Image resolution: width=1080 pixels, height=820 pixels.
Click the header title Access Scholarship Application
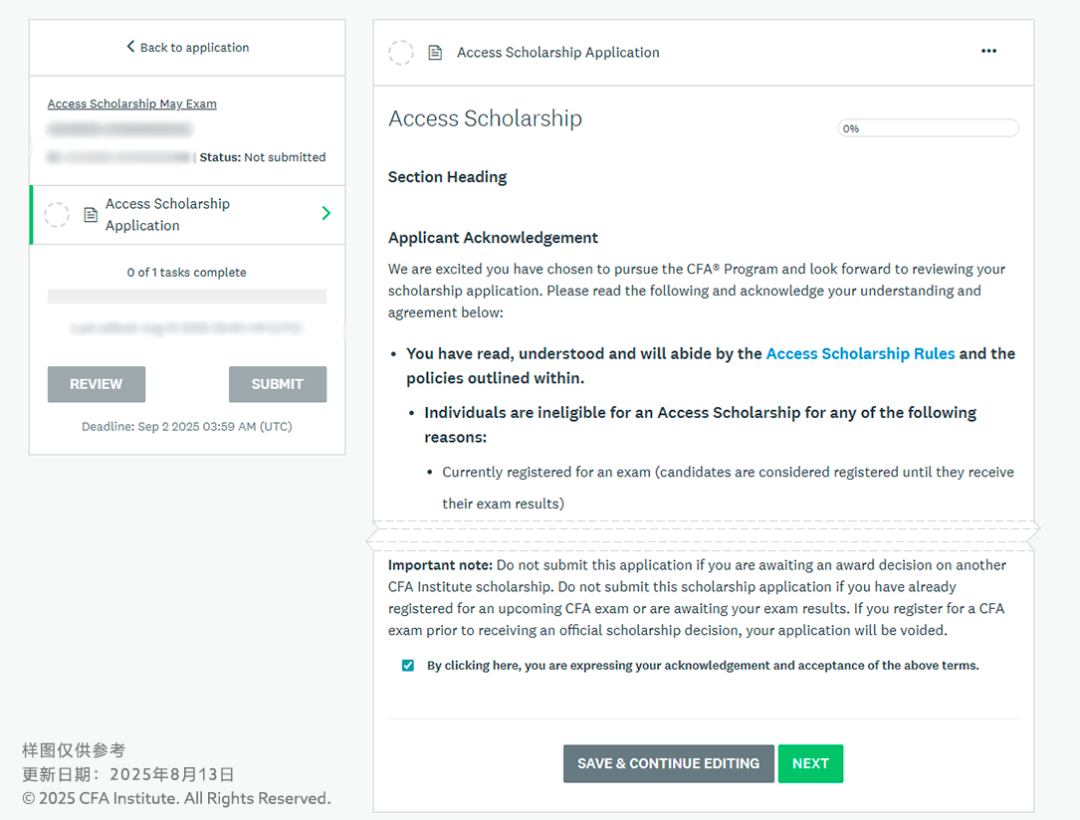tap(558, 53)
